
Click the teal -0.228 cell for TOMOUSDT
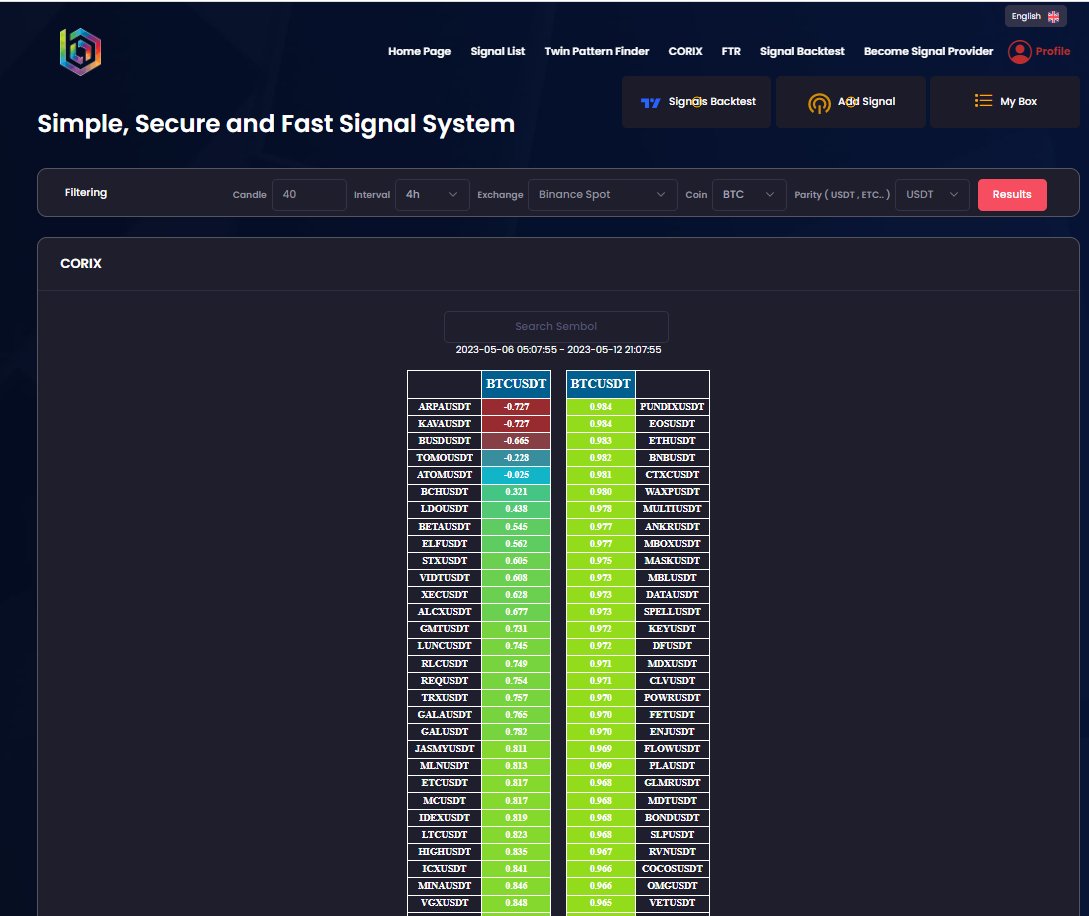pos(516,458)
